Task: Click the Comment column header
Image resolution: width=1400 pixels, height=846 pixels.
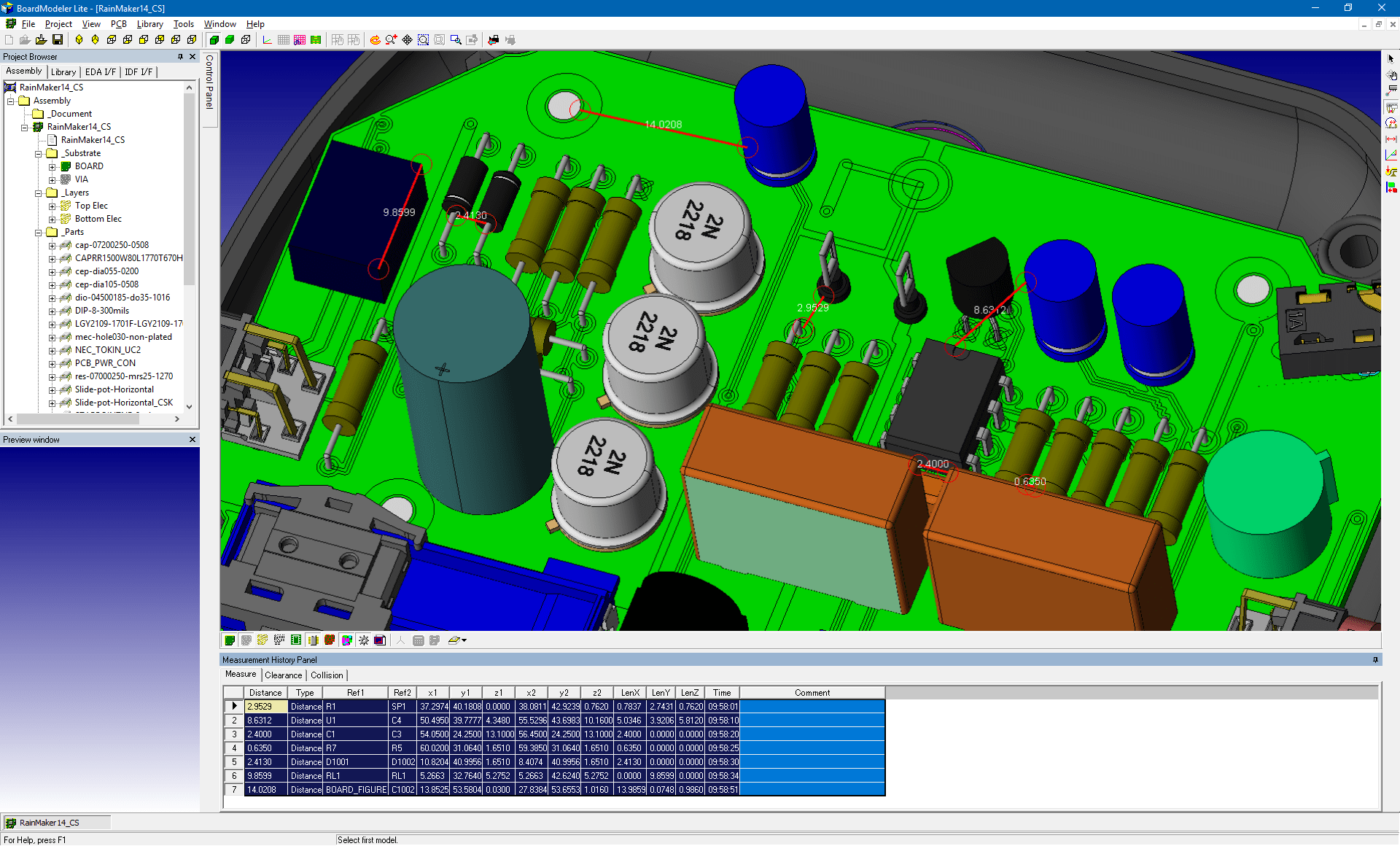Action: click(x=812, y=693)
